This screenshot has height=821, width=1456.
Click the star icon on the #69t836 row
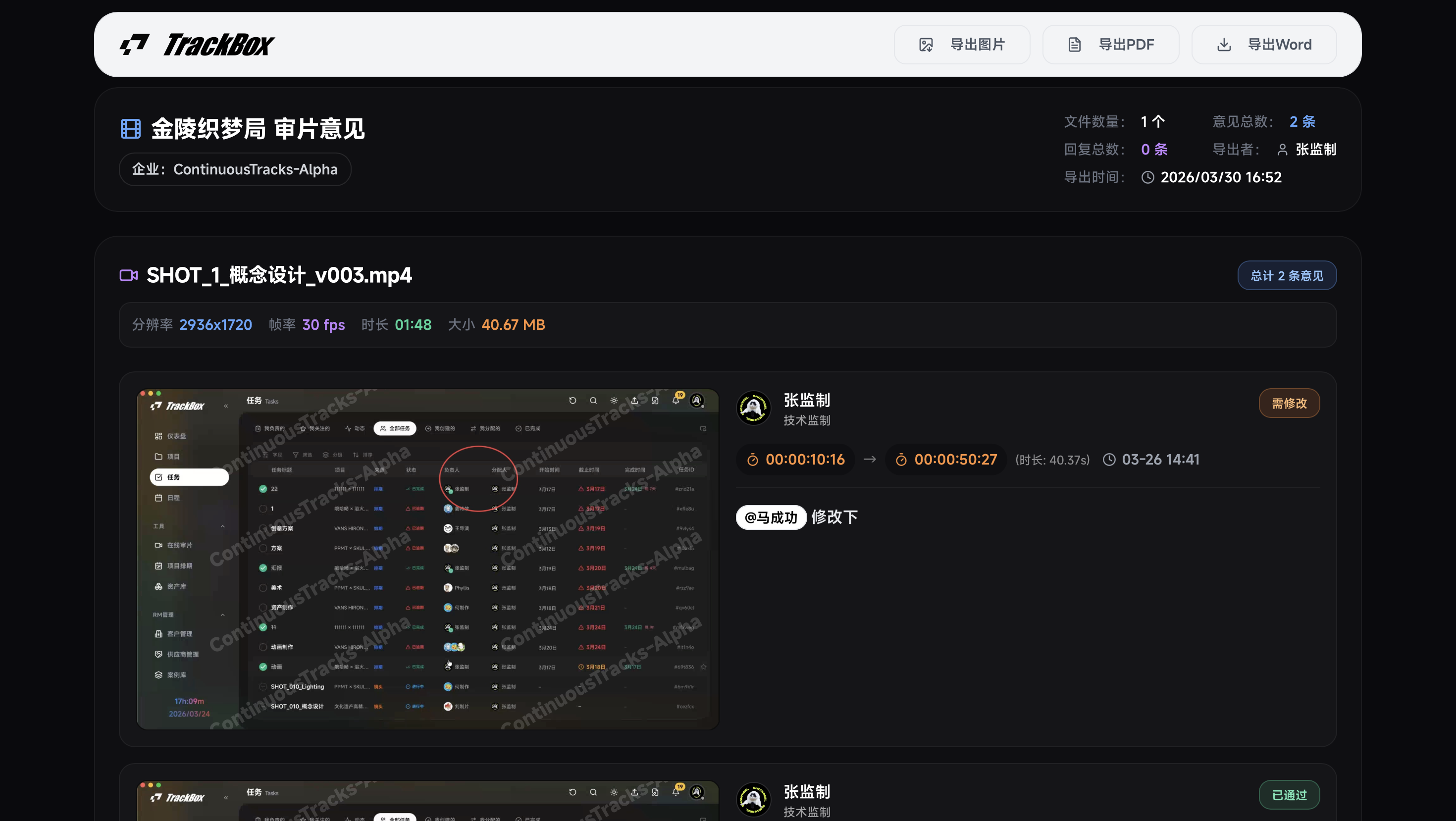click(704, 667)
